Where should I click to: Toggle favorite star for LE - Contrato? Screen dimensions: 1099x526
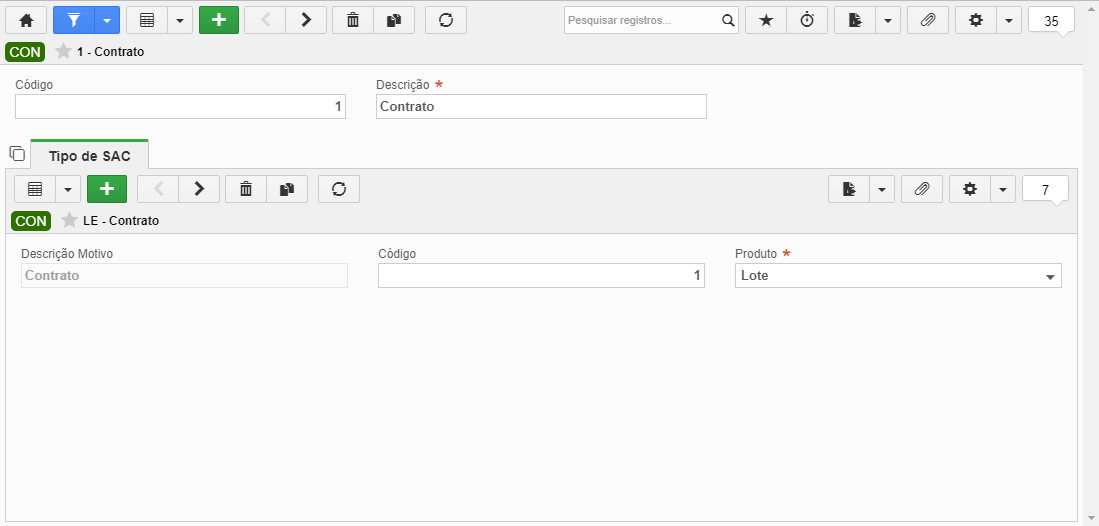point(69,220)
